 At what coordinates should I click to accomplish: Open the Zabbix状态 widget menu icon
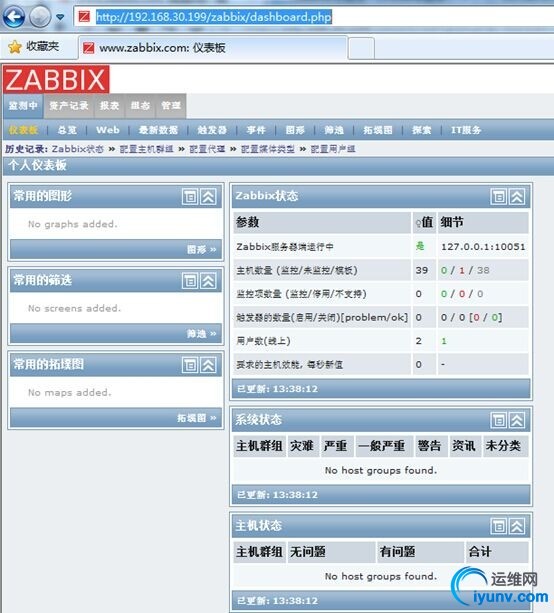click(498, 197)
